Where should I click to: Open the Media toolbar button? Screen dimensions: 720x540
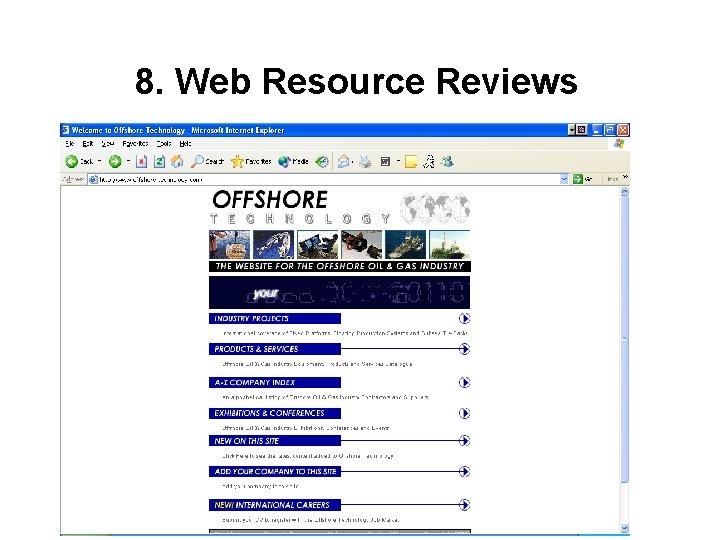tap(293, 162)
